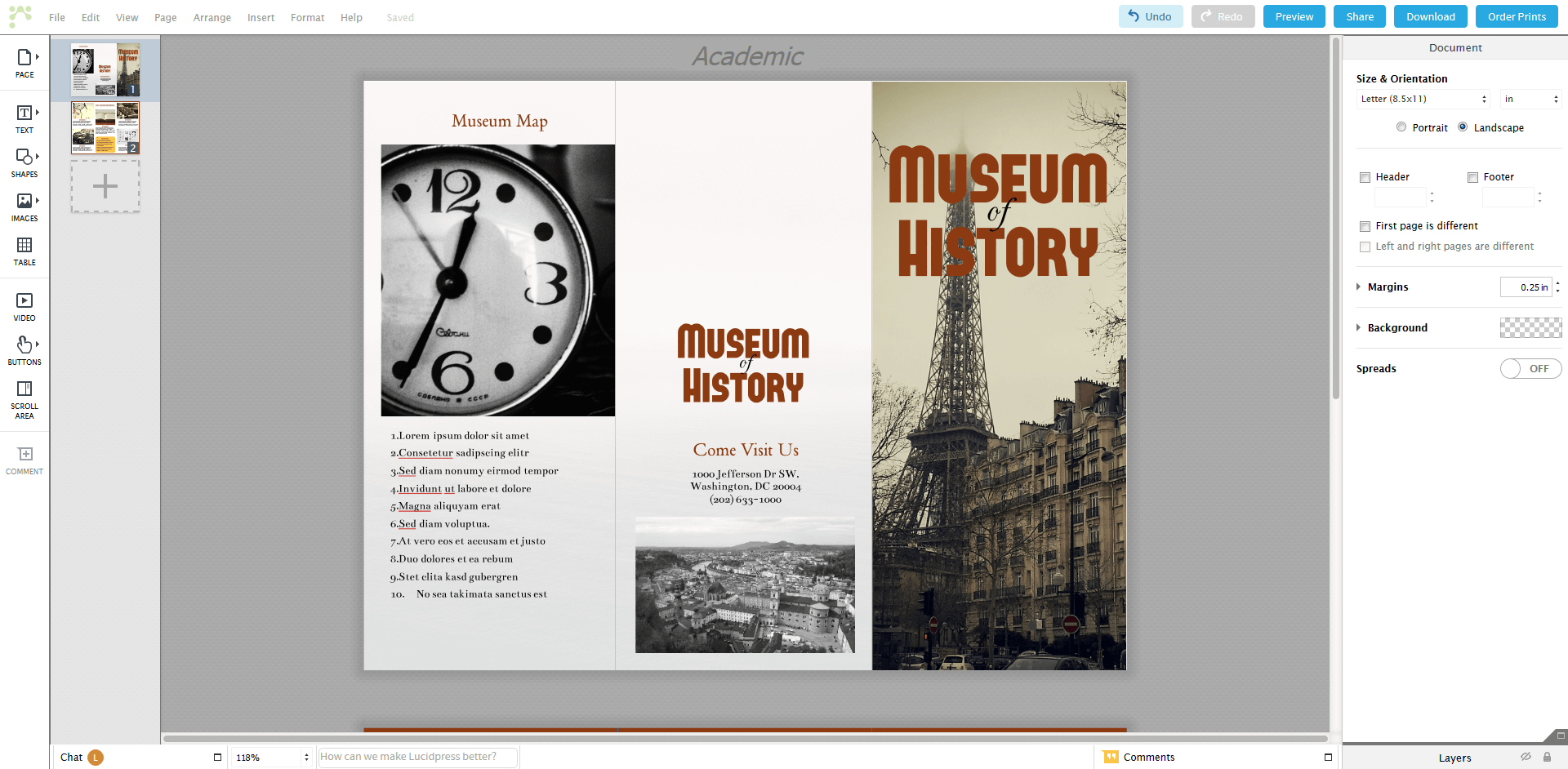Open the Arrange menu

[212, 17]
